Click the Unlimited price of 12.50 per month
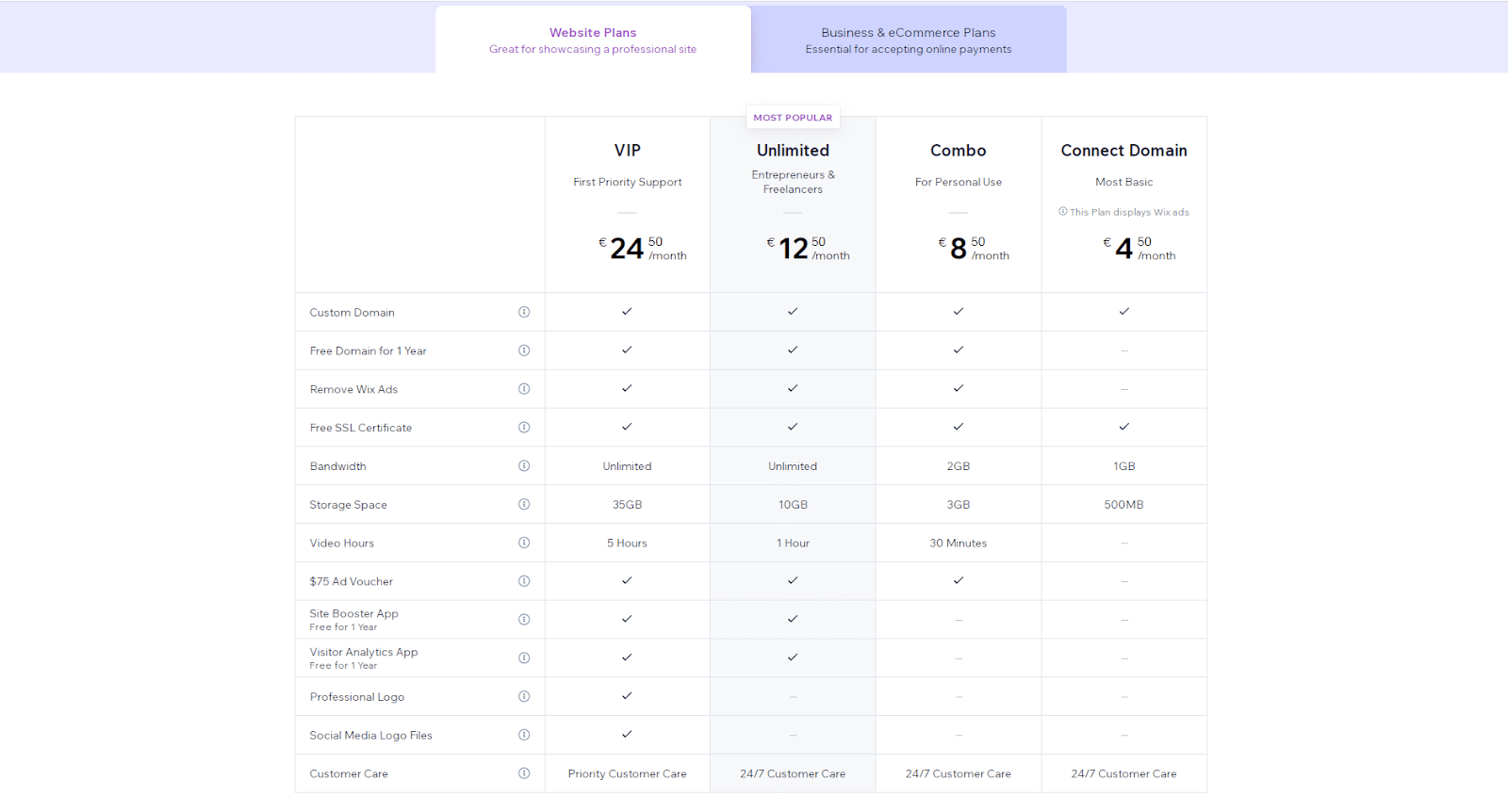 808,249
